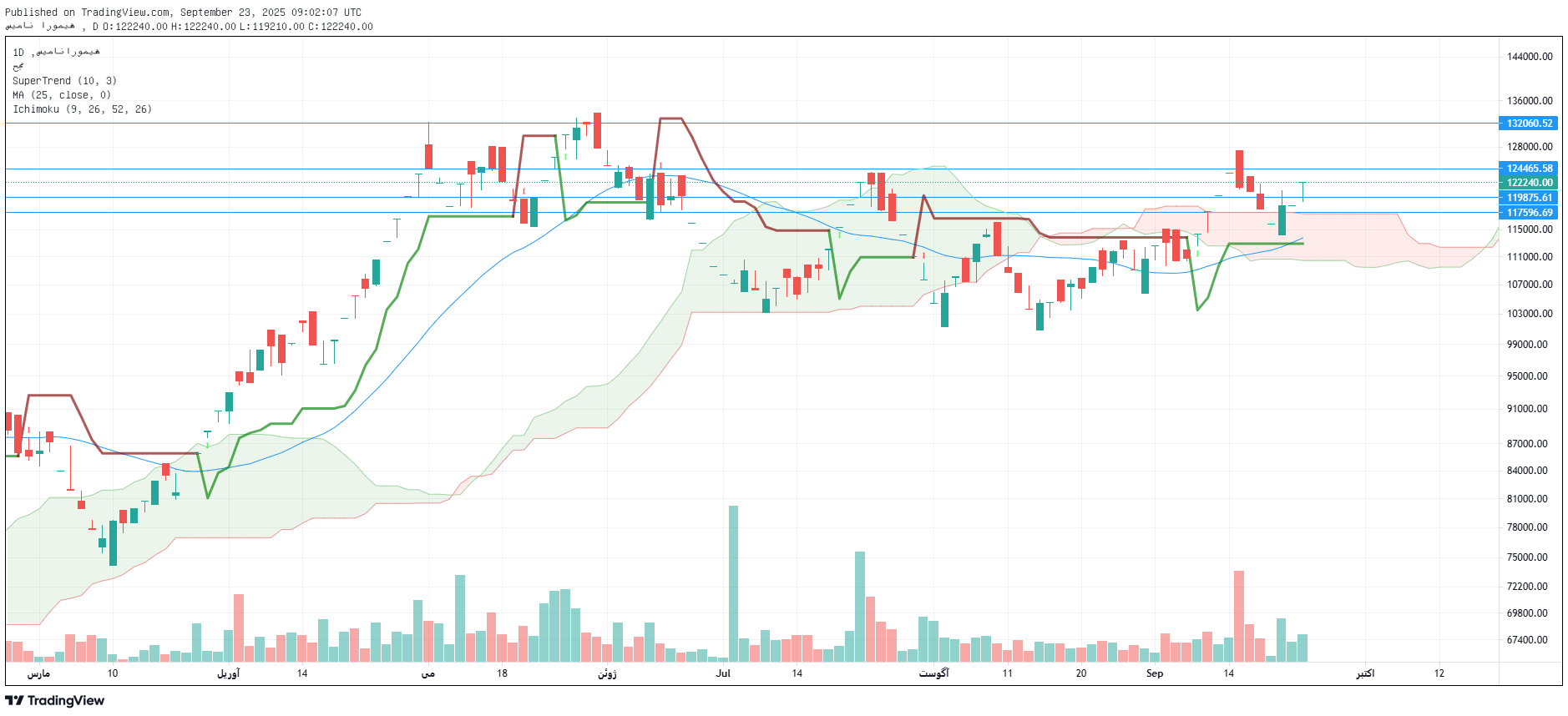Click the green 122240.00 current price tag
This screenshot has width=1568, height=716.
tap(1529, 183)
